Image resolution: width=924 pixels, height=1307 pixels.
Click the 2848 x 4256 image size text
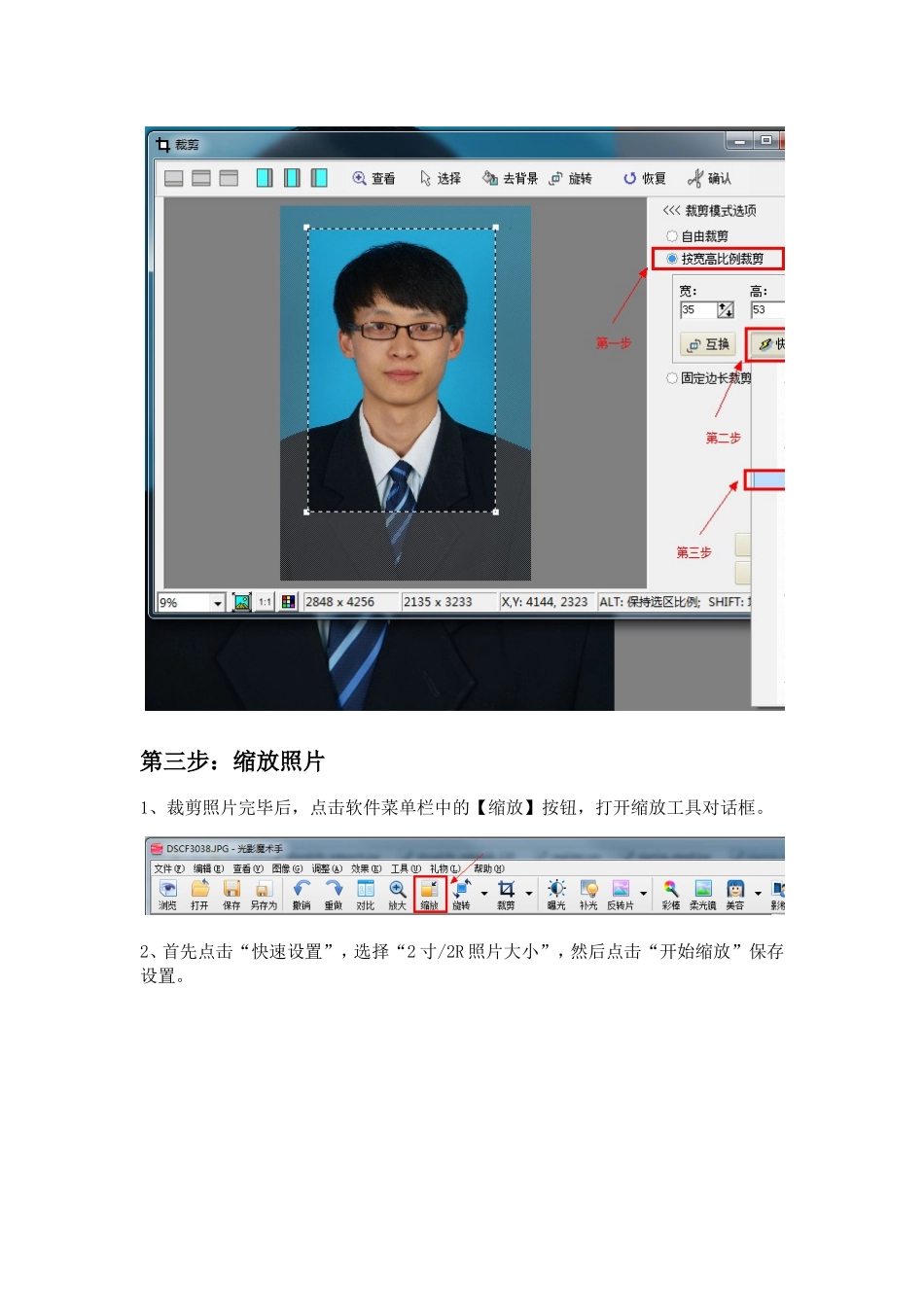point(339,602)
